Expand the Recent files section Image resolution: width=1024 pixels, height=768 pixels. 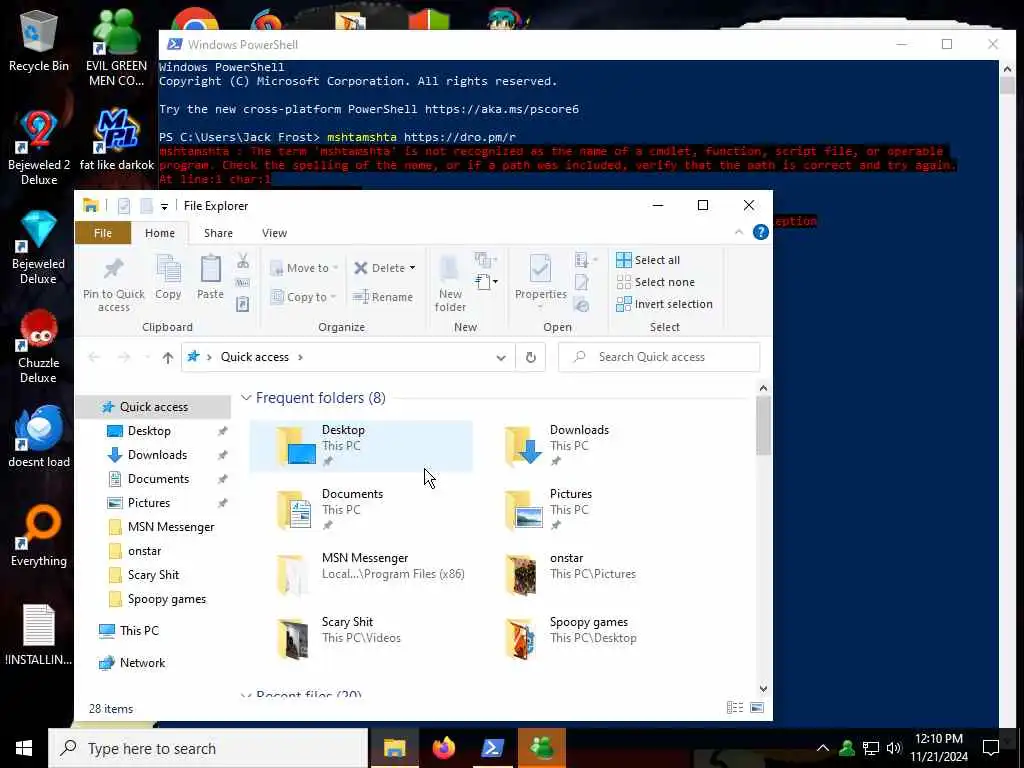pyautogui.click(x=246, y=695)
